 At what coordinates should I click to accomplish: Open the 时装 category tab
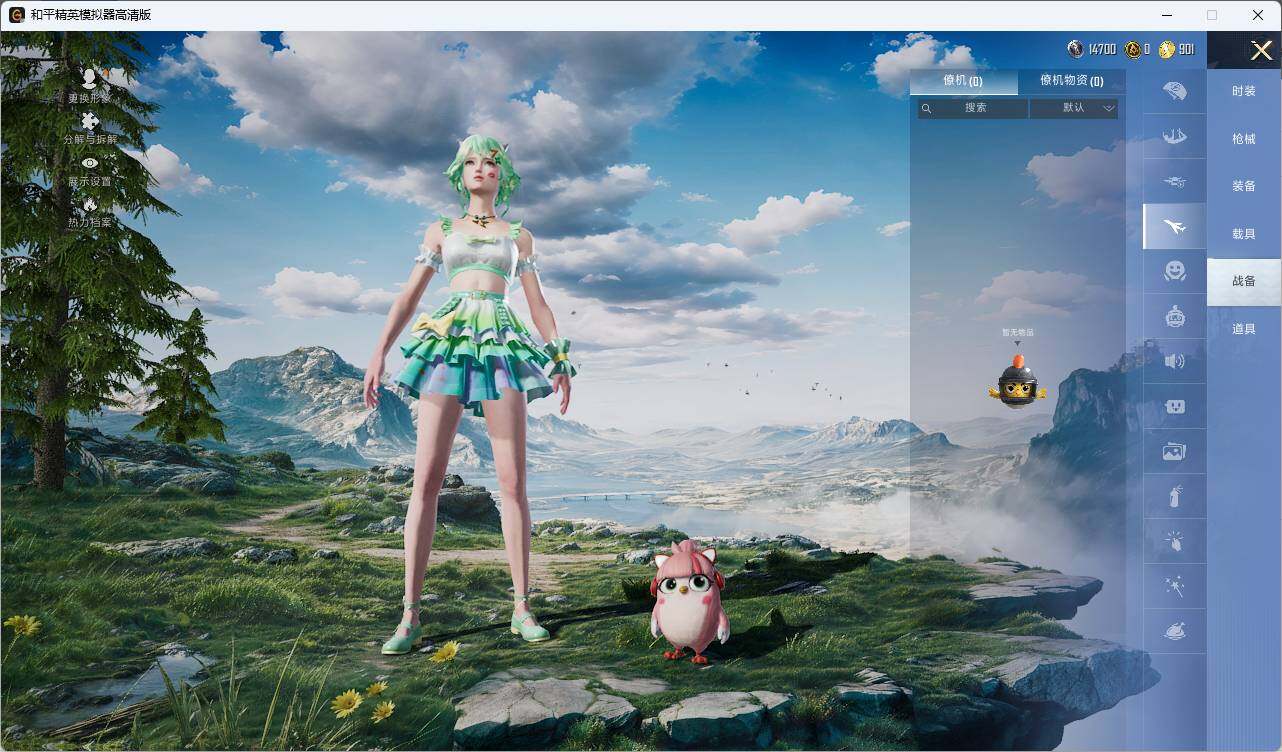pyautogui.click(x=1244, y=91)
